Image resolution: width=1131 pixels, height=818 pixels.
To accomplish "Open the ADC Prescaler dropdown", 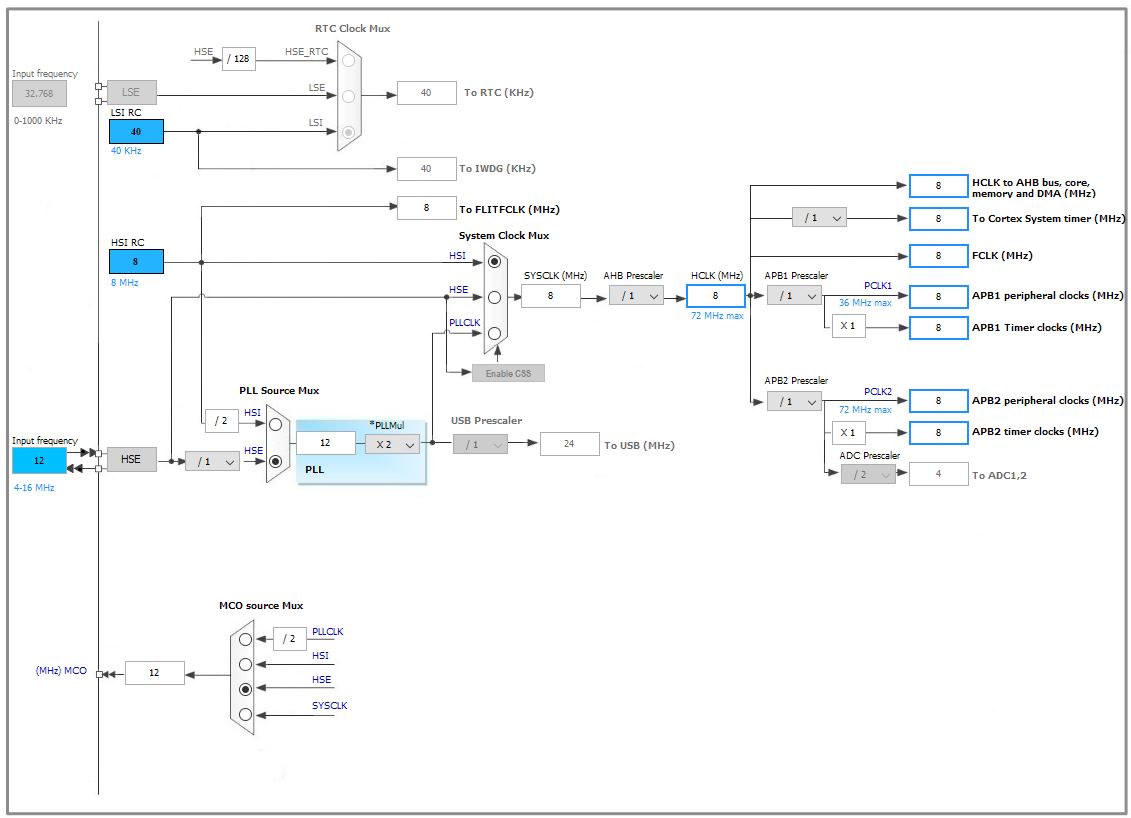I will coord(868,474).
